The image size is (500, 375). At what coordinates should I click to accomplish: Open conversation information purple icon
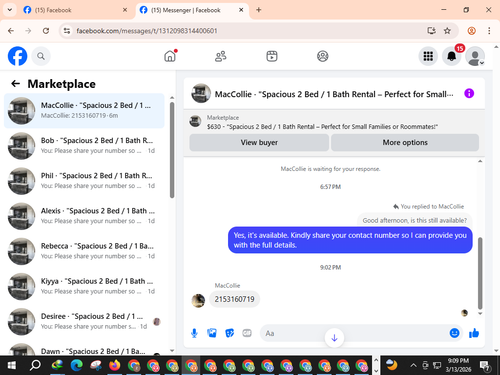point(469,93)
